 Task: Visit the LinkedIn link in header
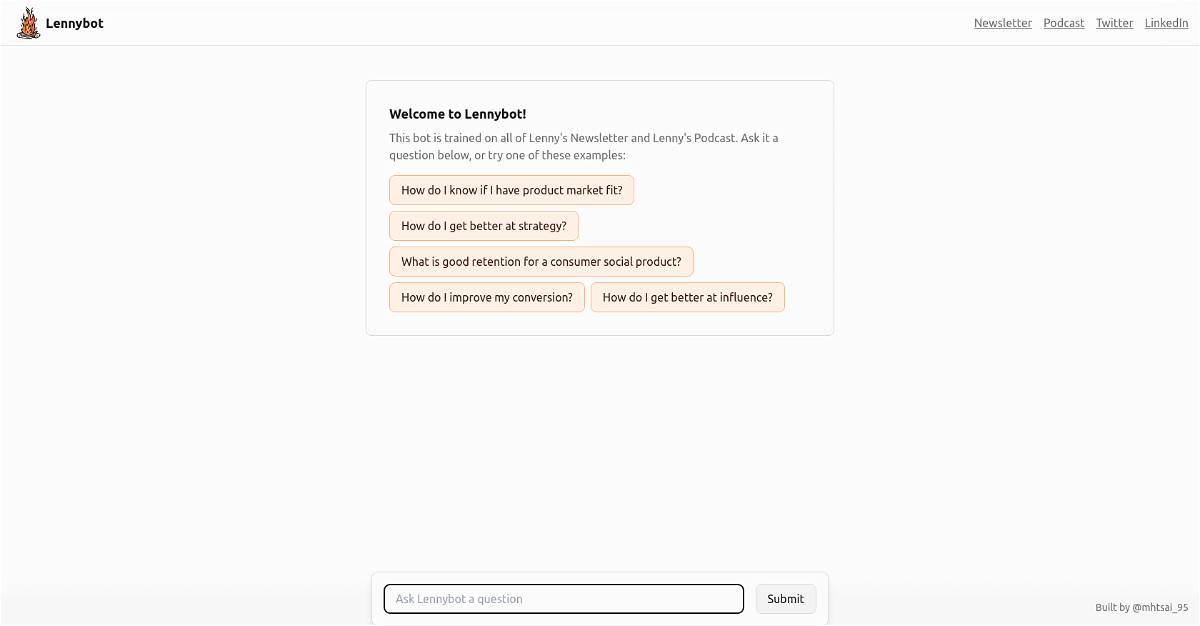[x=1166, y=23]
